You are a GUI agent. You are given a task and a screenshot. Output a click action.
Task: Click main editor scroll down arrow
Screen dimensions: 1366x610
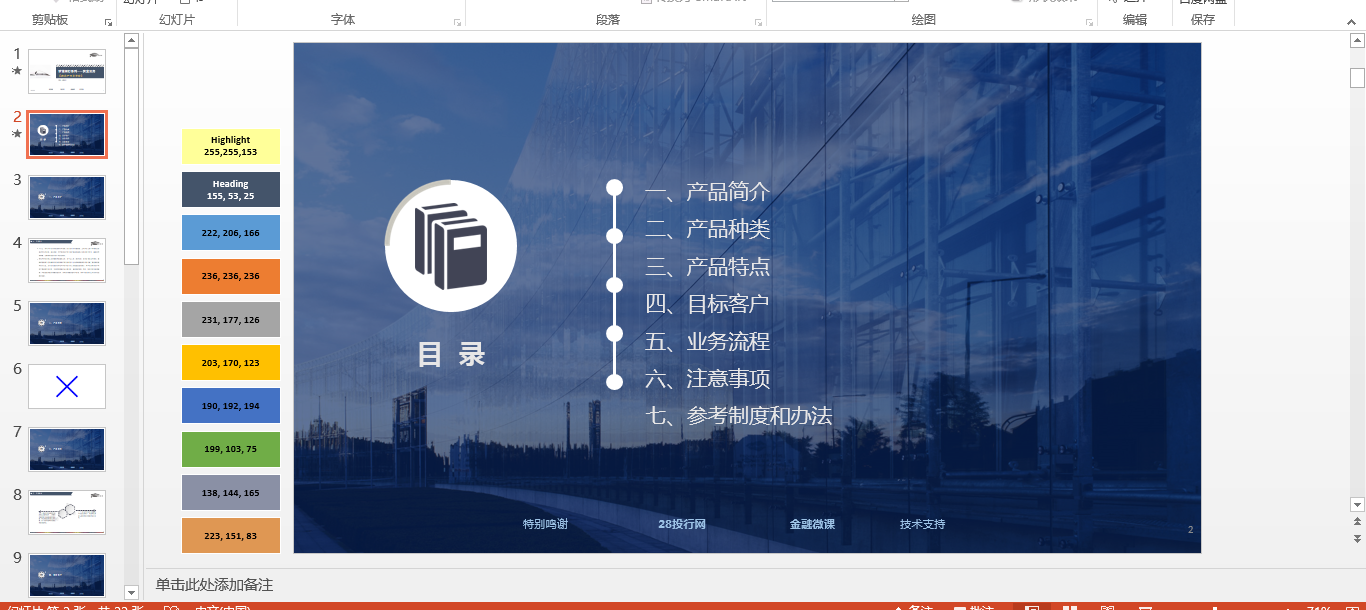point(1357,504)
